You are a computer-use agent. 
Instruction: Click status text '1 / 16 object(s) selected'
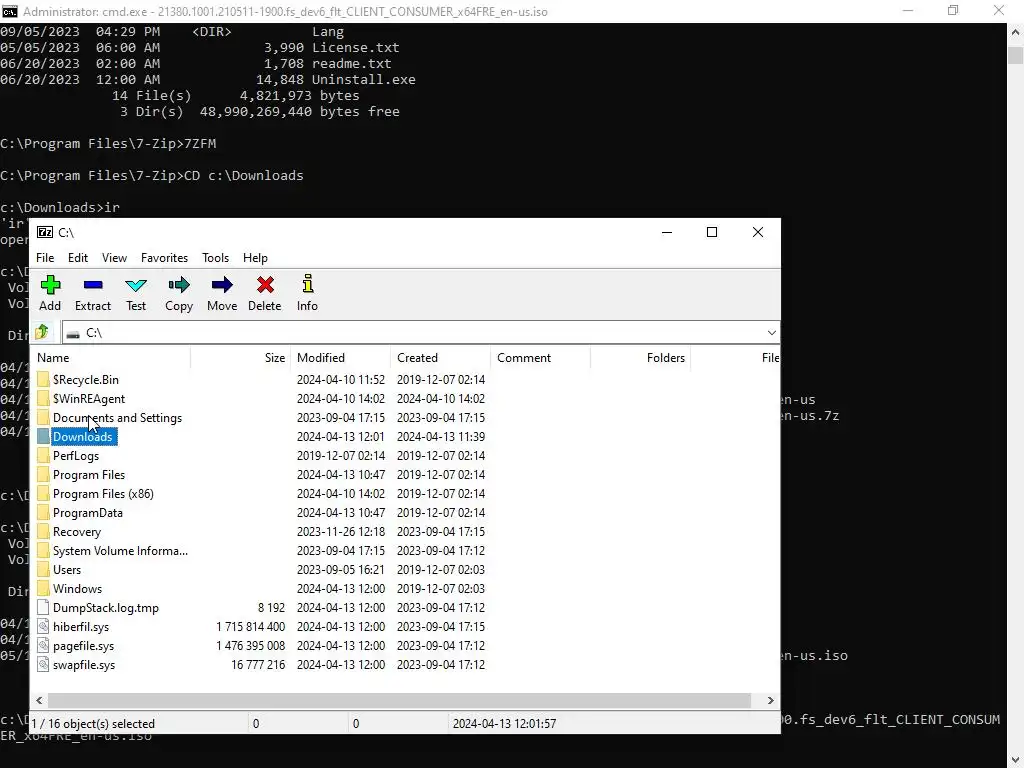[x=93, y=724]
